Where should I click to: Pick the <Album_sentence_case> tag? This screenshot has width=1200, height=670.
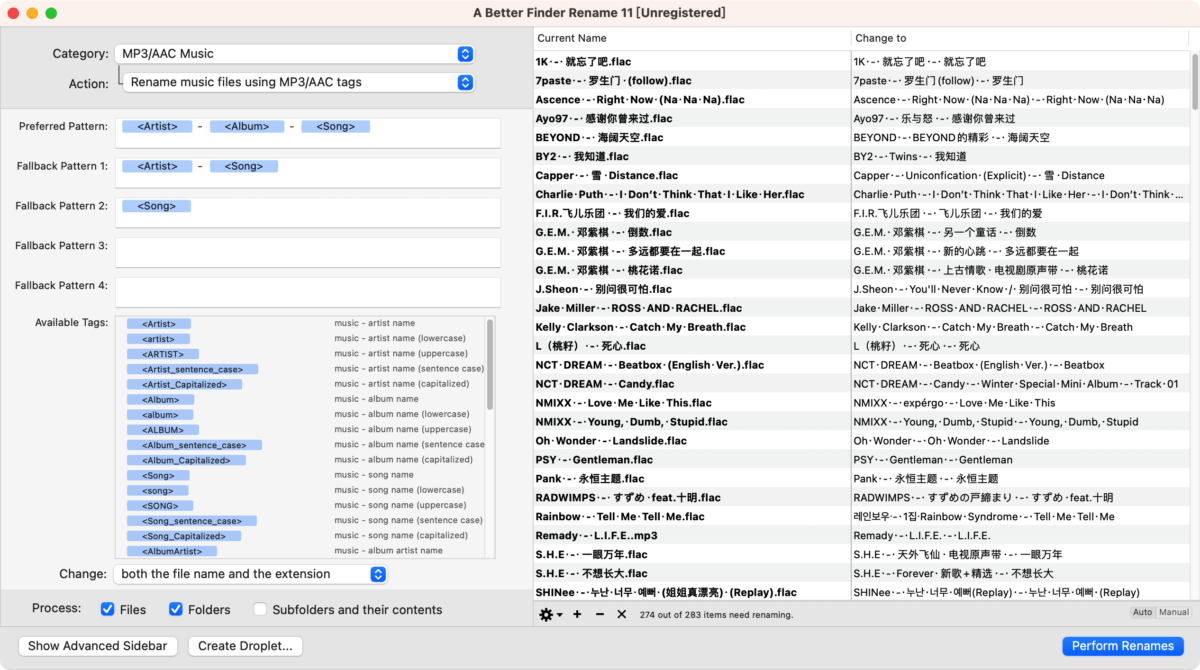pyautogui.click(x=195, y=445)
